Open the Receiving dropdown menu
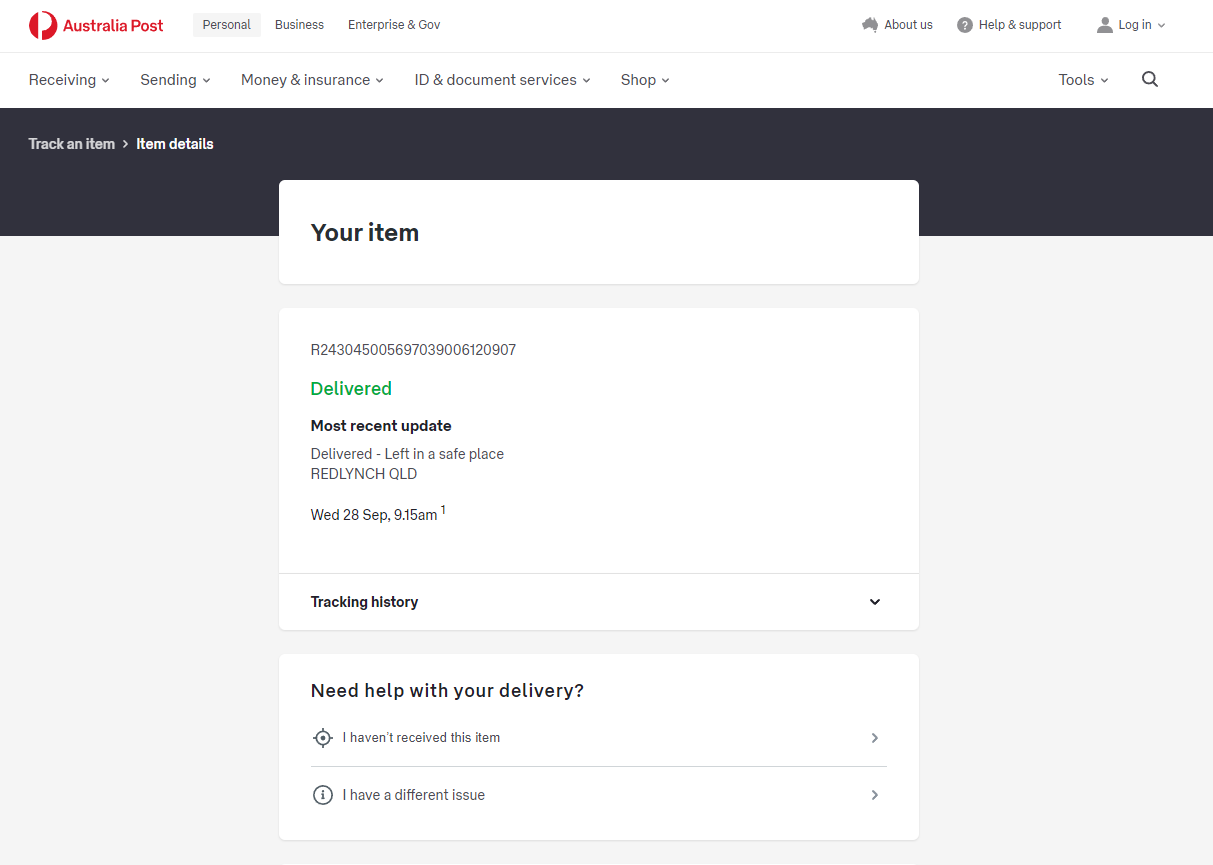 click(69, 80)
